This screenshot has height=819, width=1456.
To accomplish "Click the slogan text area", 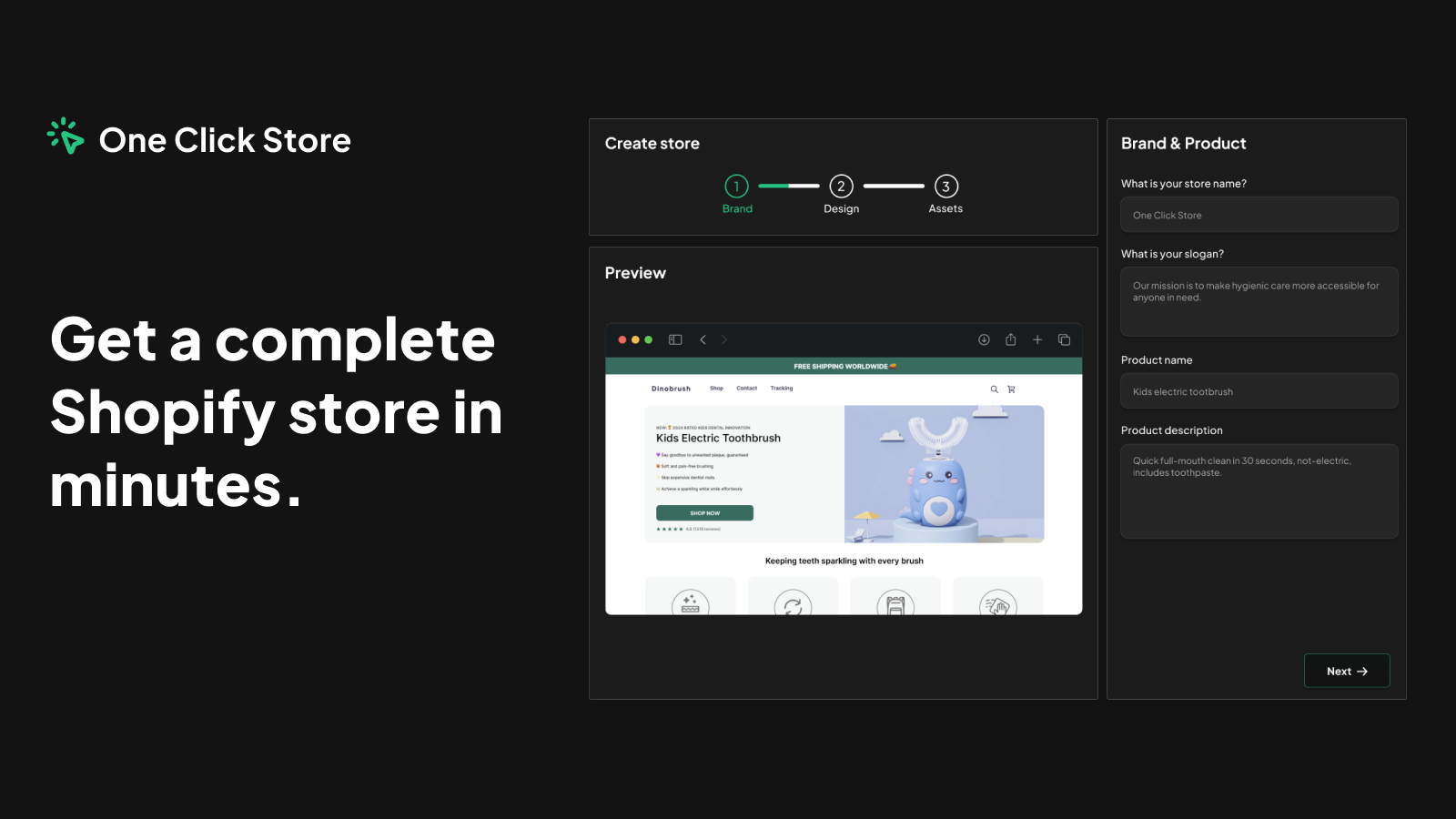I will 1259,301.
